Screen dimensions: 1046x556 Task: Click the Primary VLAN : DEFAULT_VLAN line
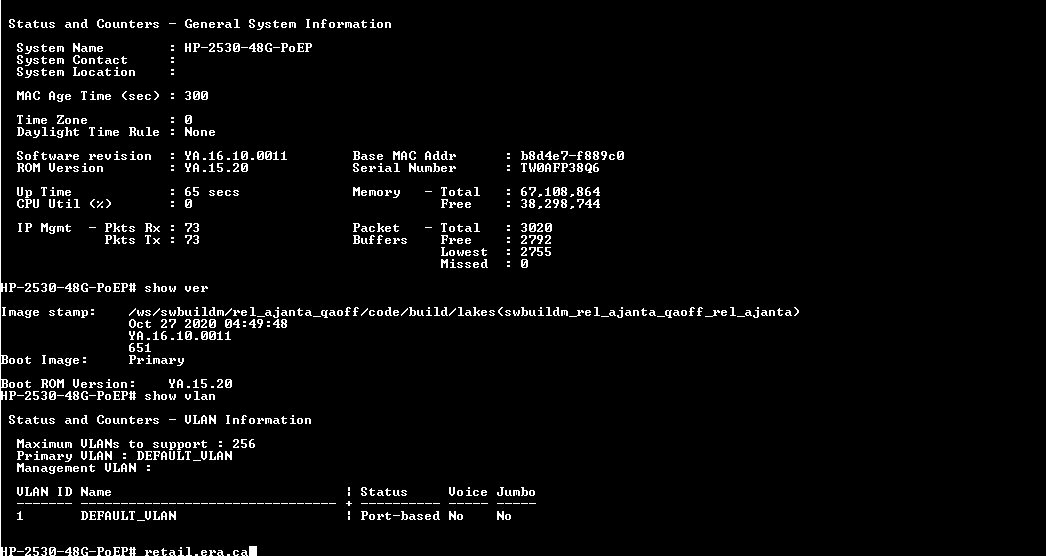[x=124, y=457]
